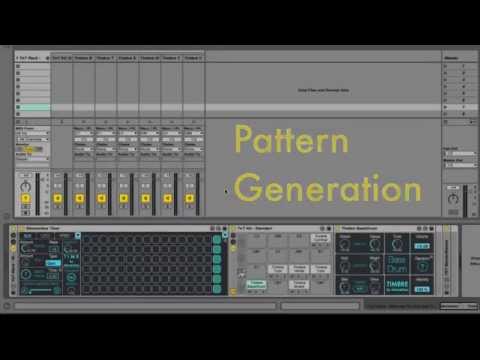Screen dimensions: 480x360
Task: Launch the highlighted teal clip slot
Action: [x=34, y=107]
